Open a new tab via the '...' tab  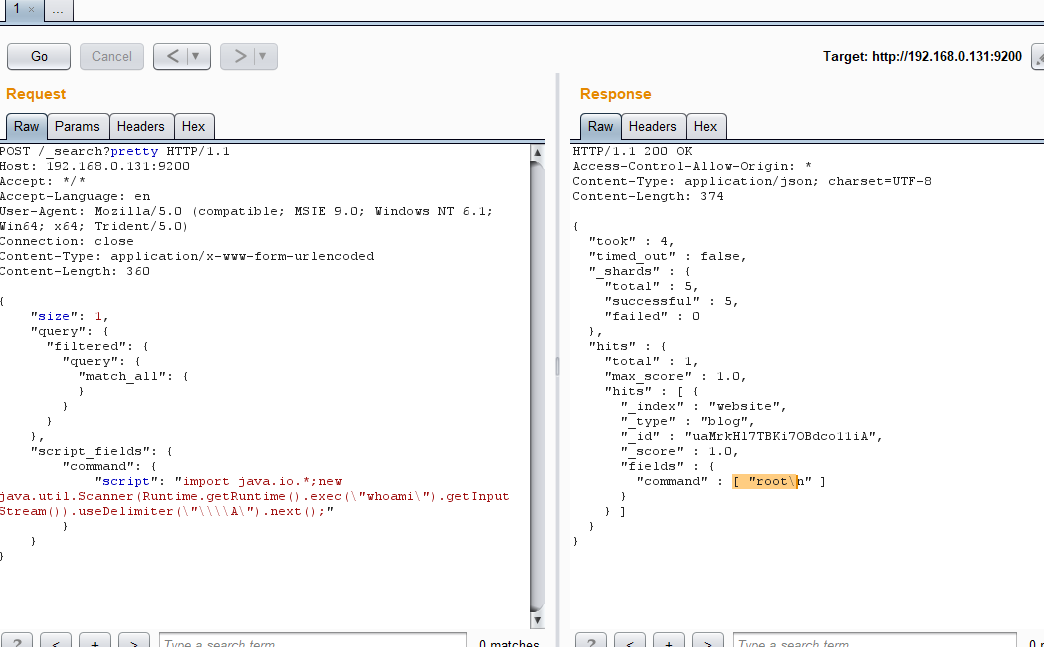tap(59, 10)
